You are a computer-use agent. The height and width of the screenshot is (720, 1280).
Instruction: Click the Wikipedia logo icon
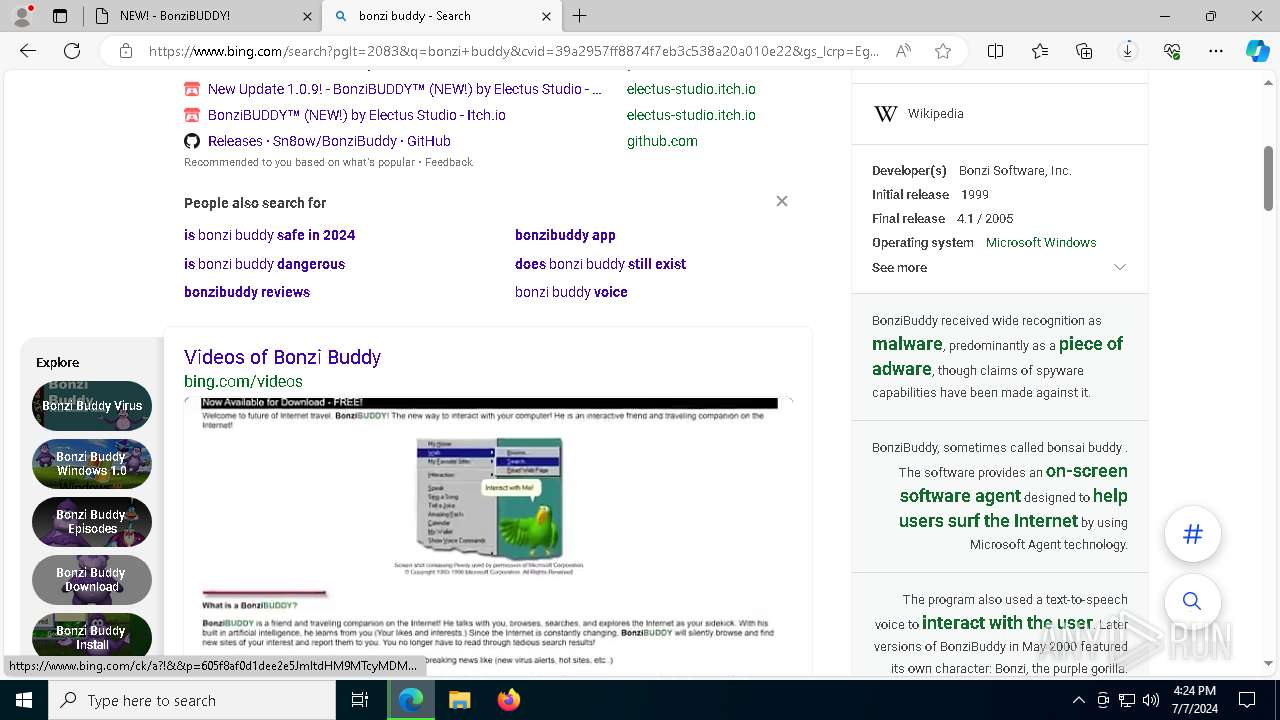coord(885,114)
